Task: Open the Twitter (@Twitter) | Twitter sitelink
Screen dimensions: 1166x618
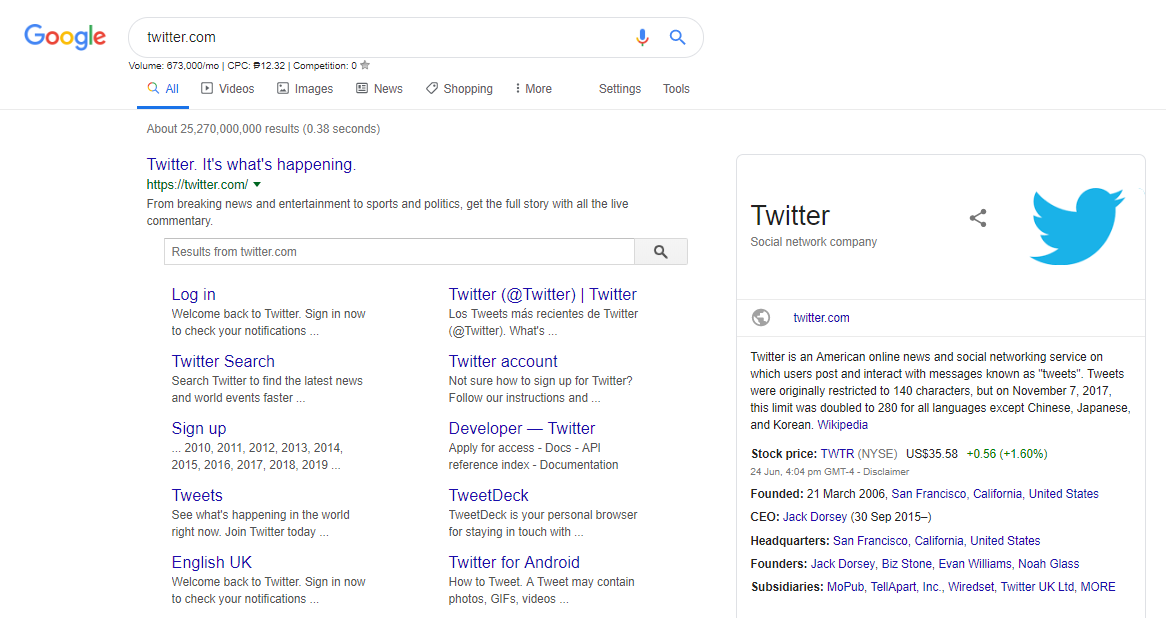Action: point(543,294)
